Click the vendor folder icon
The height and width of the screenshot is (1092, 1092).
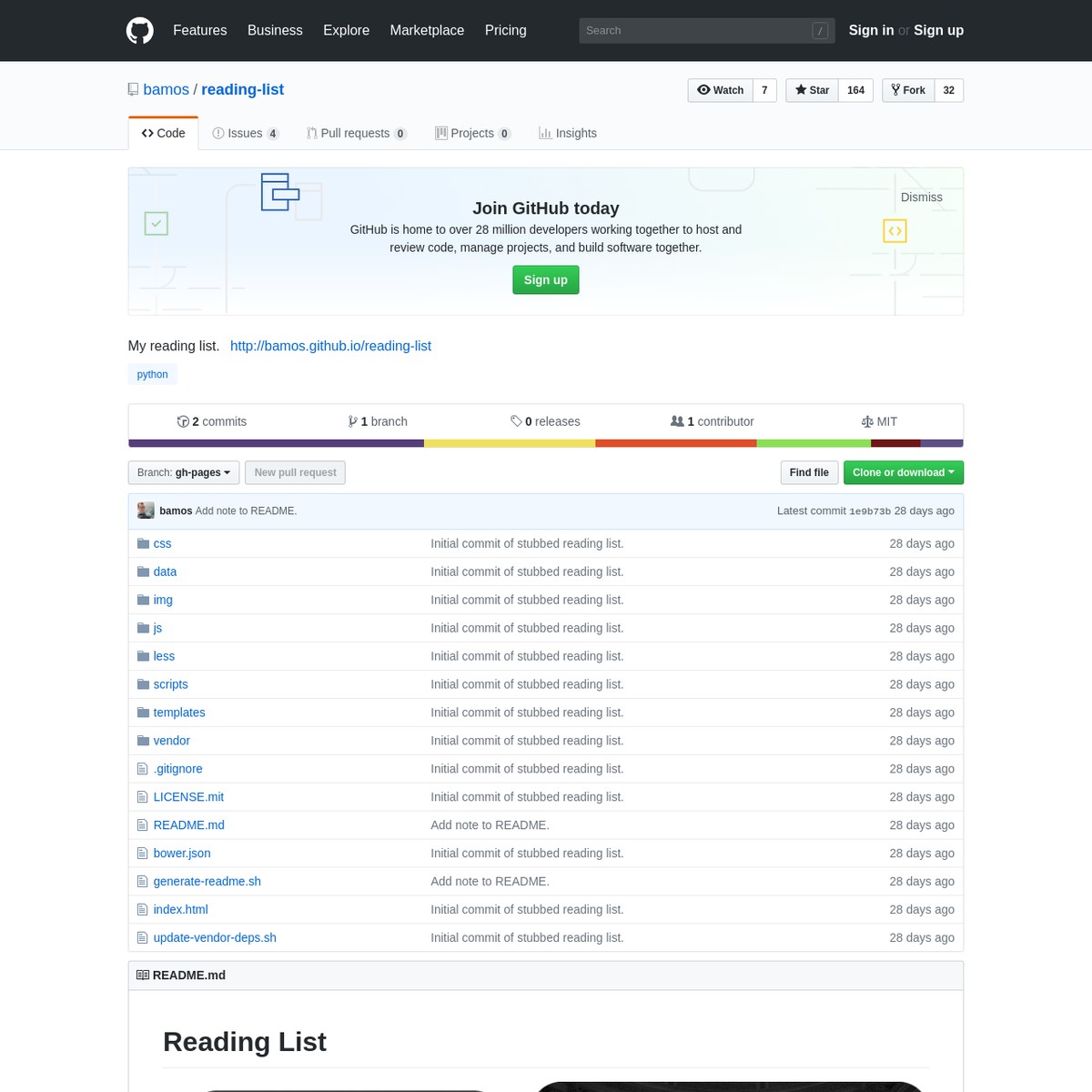[x=143, y=741]
